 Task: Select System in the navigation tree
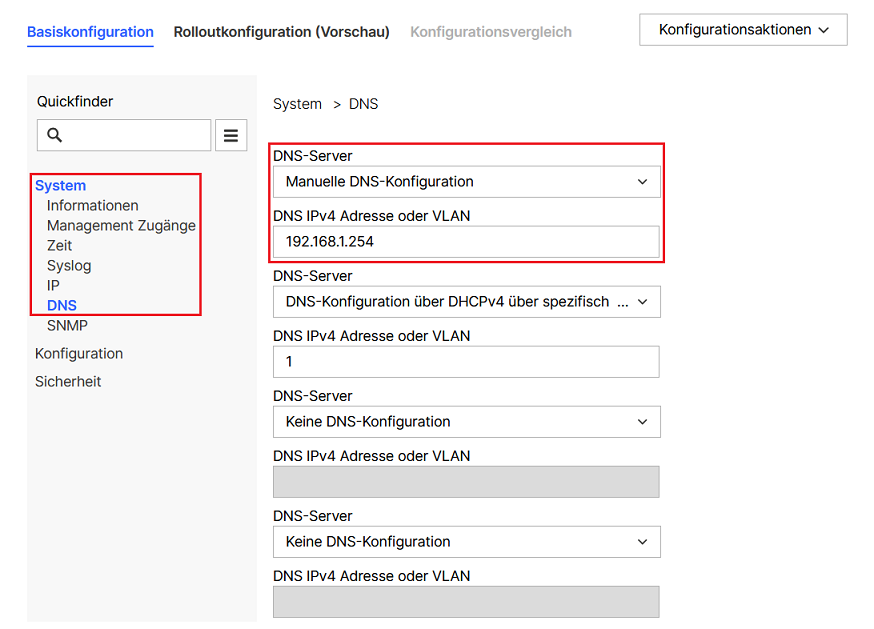click(x=61, y=185)
